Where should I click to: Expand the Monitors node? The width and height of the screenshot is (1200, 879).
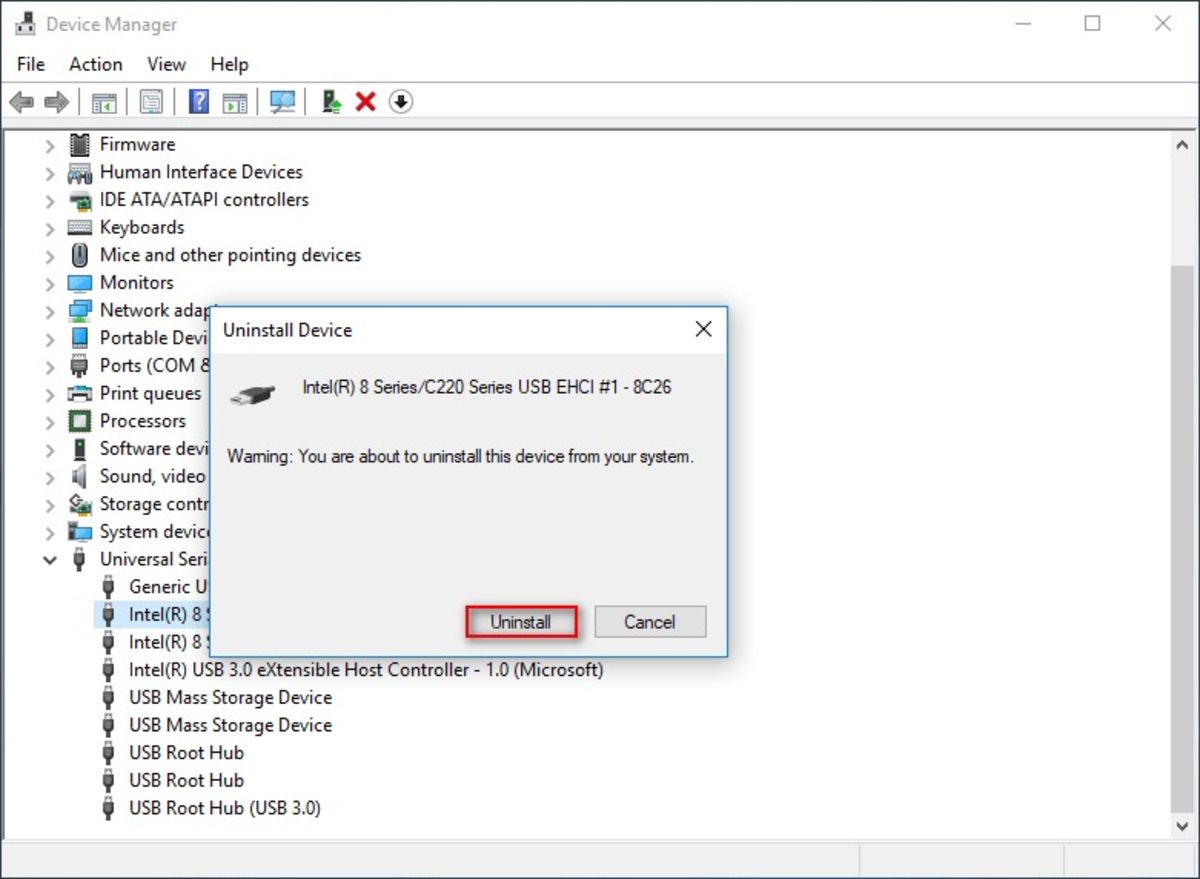pos(50,283)
